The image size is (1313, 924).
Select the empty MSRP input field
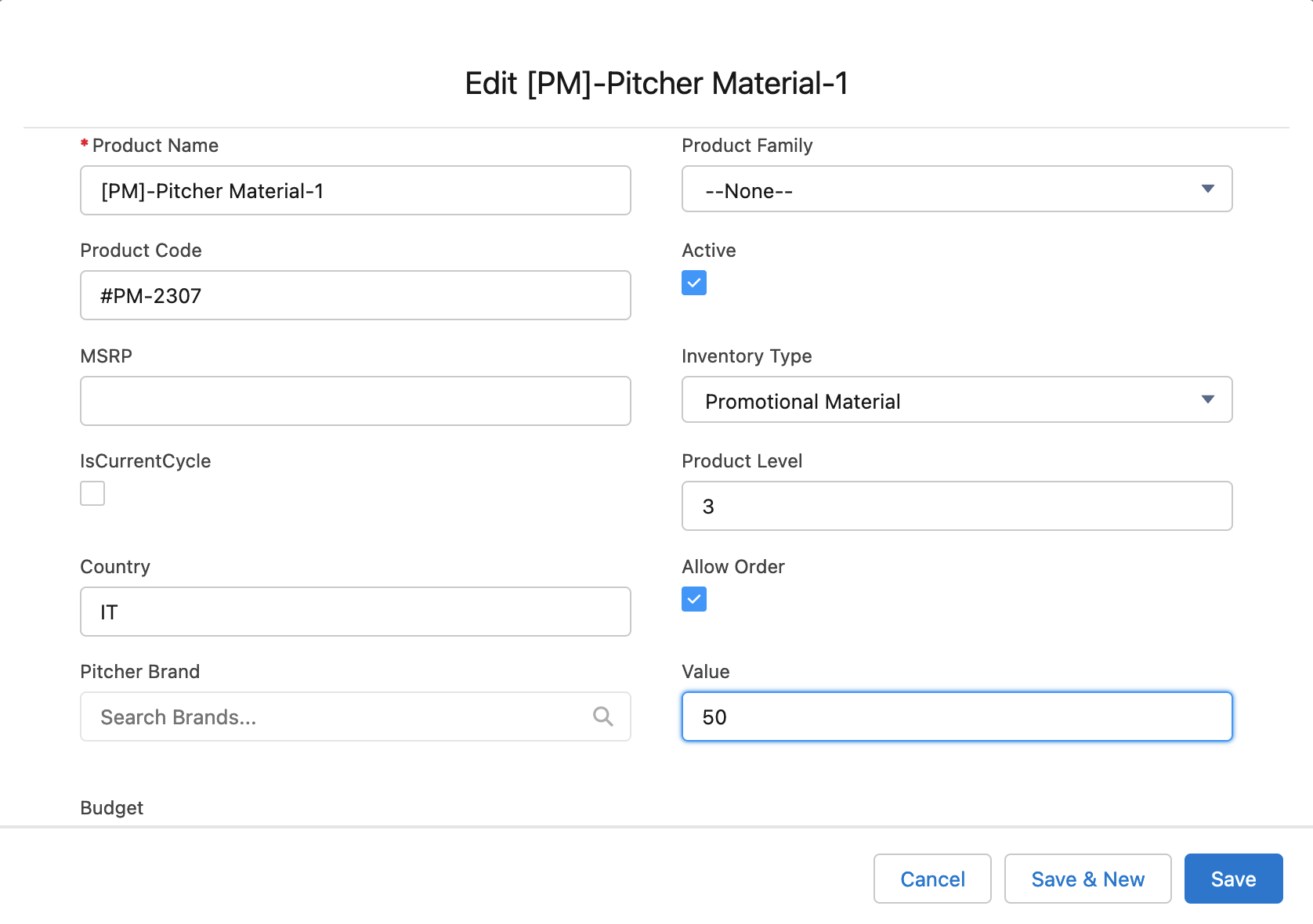355,401
